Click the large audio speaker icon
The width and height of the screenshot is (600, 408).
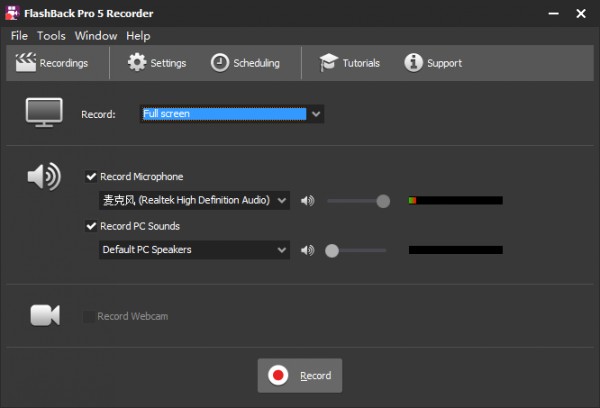[44, 176]
